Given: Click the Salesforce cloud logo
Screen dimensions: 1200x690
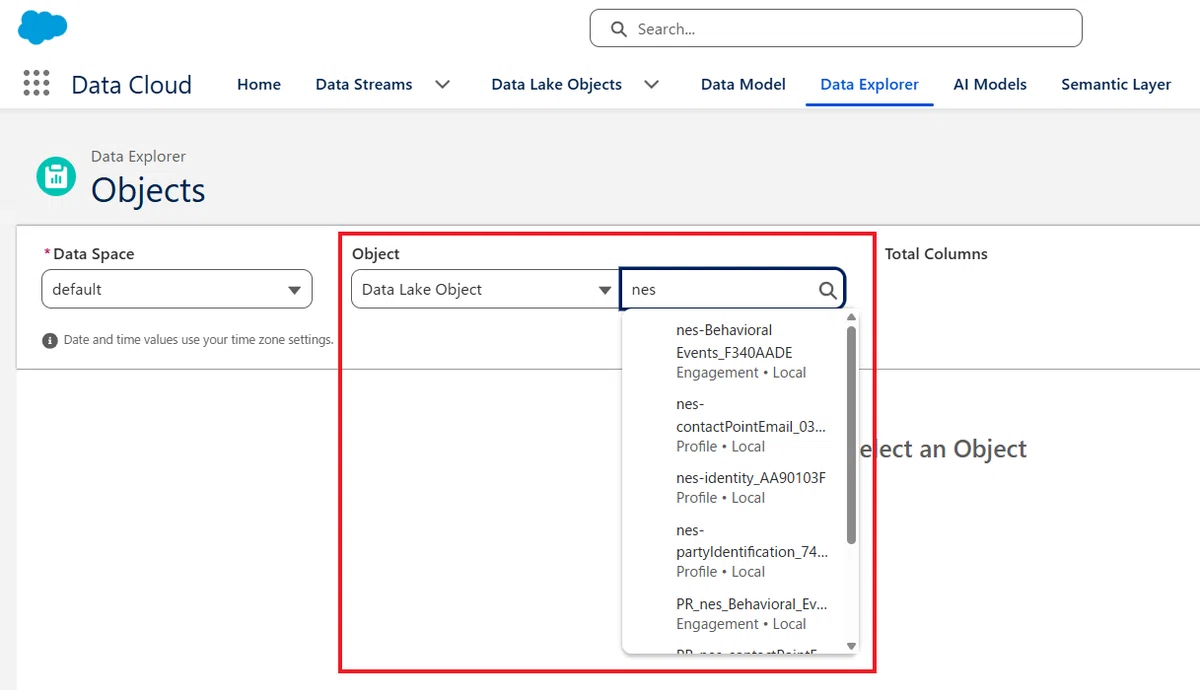Looking at the screenshot, I should (43, 27).
